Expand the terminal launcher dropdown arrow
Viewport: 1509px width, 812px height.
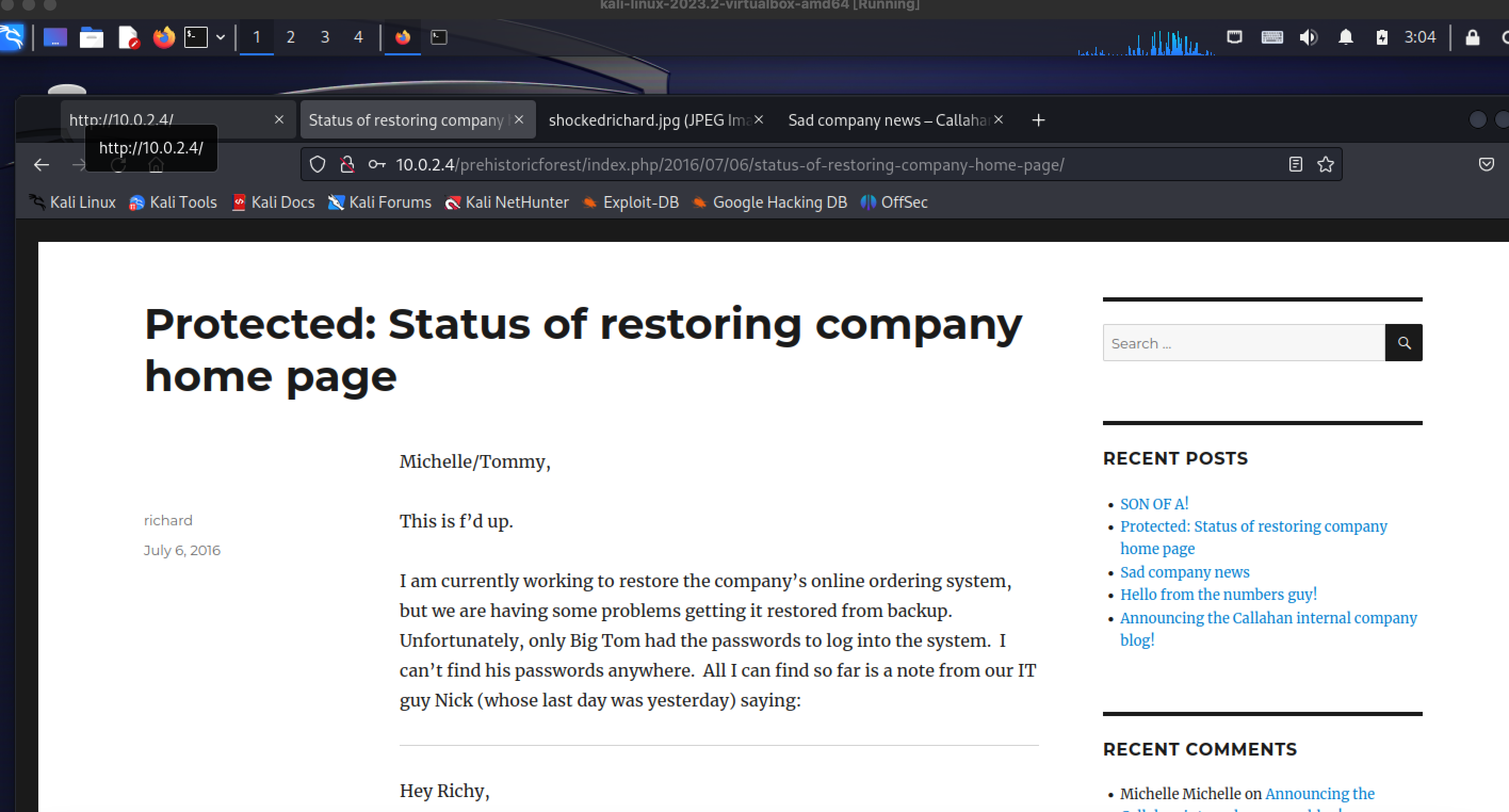click(221, 37)
